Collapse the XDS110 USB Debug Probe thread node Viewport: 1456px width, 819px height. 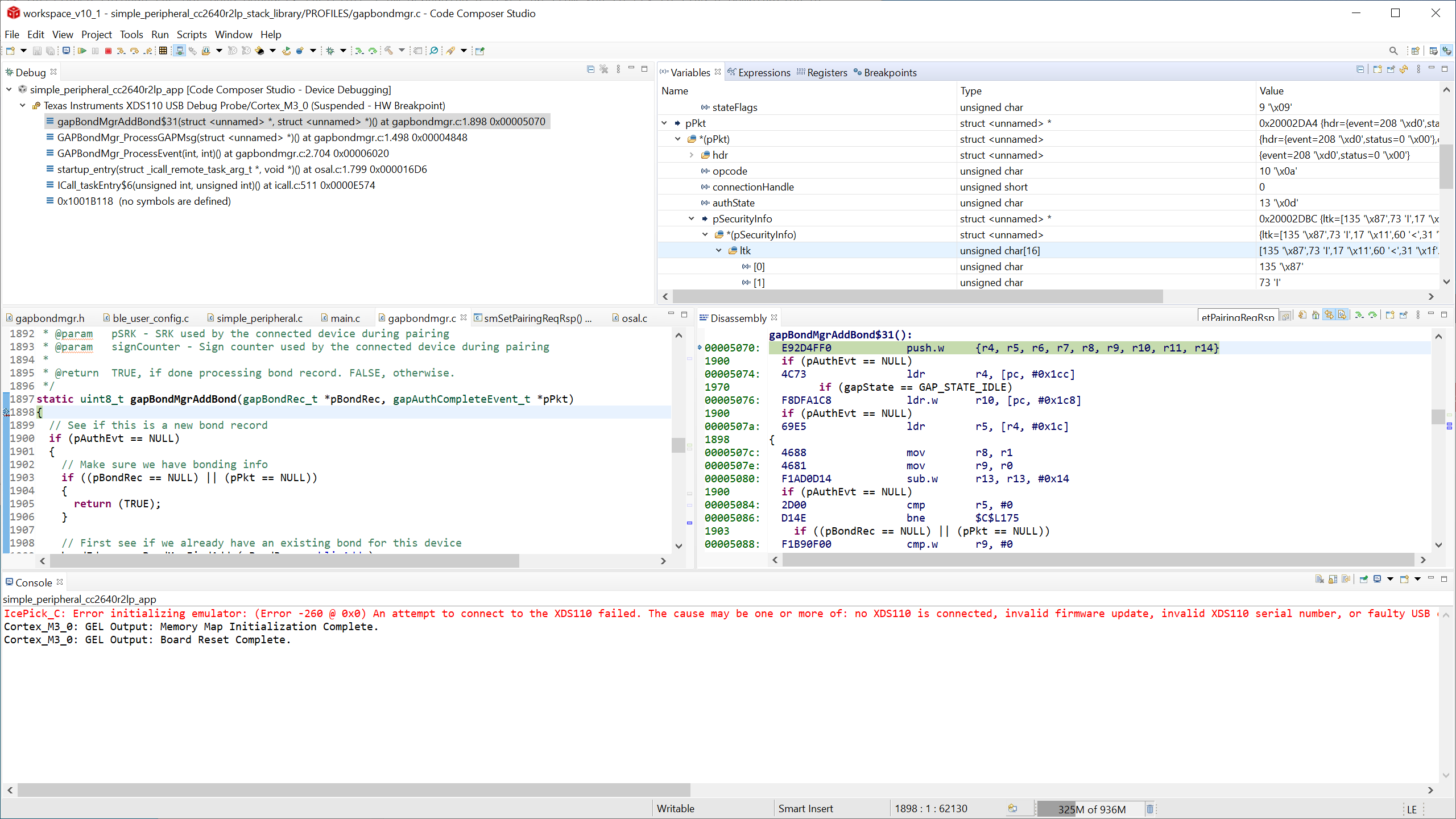point(23,105)
